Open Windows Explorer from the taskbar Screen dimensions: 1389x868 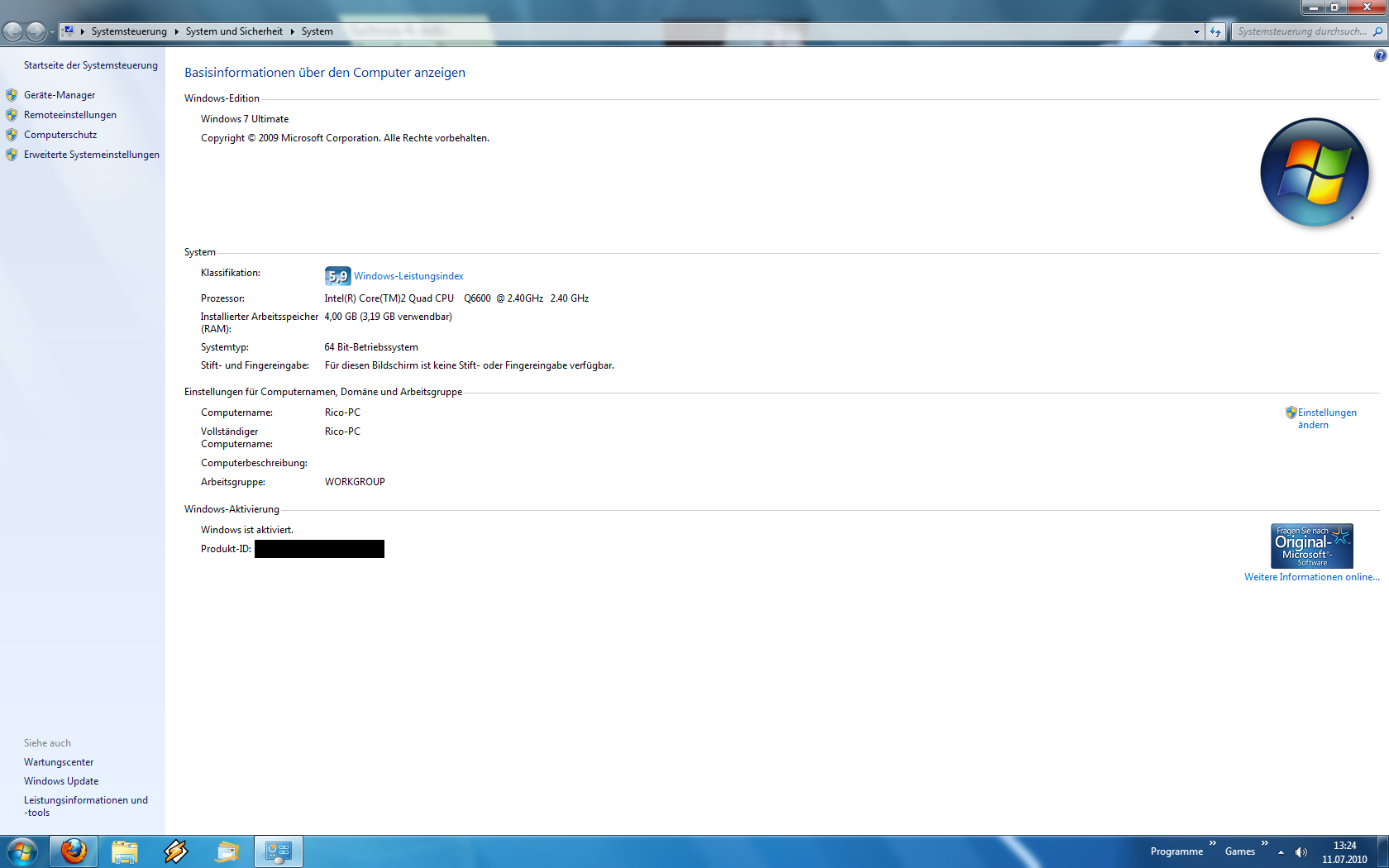125,851
